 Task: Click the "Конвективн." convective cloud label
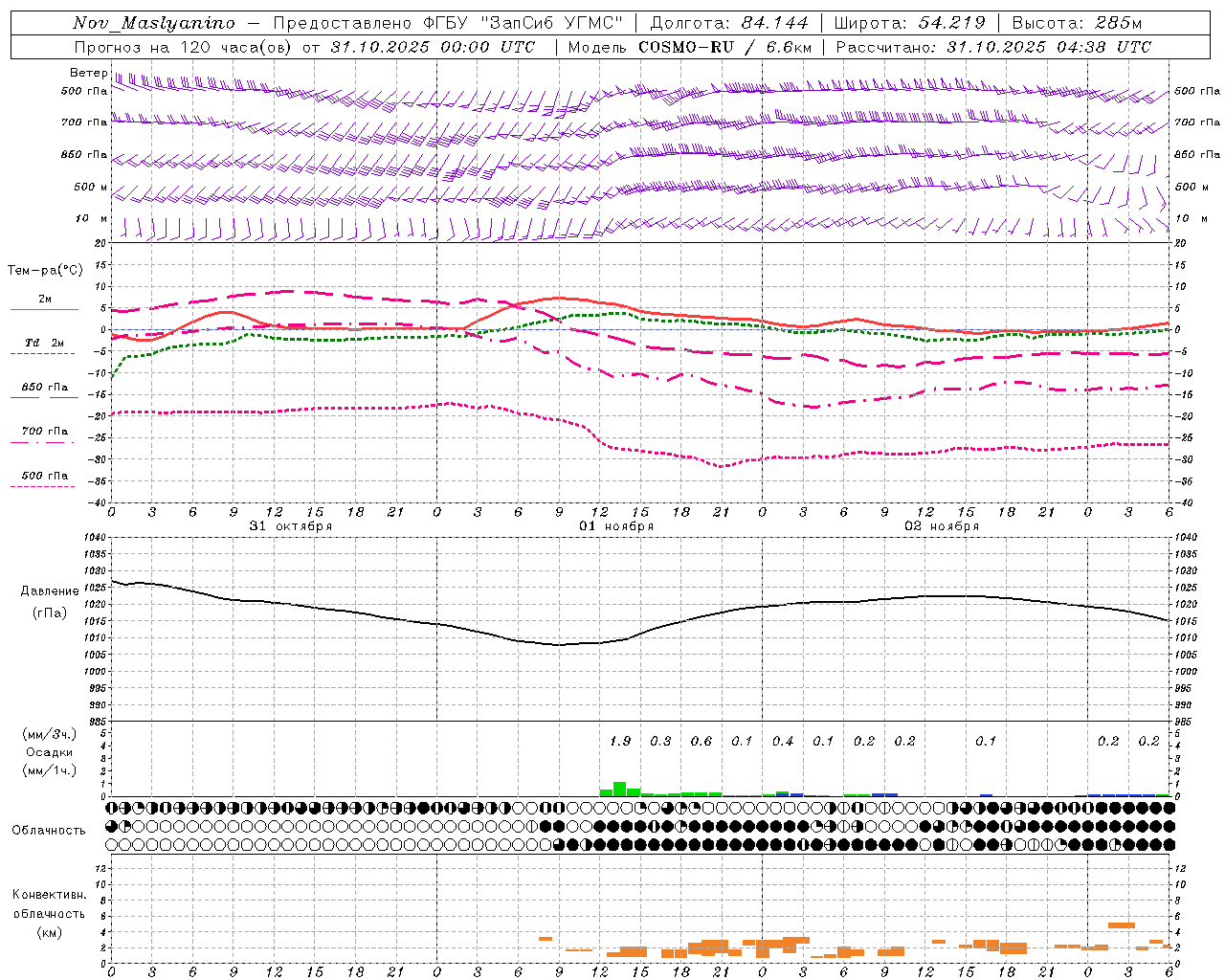[49, 895]
